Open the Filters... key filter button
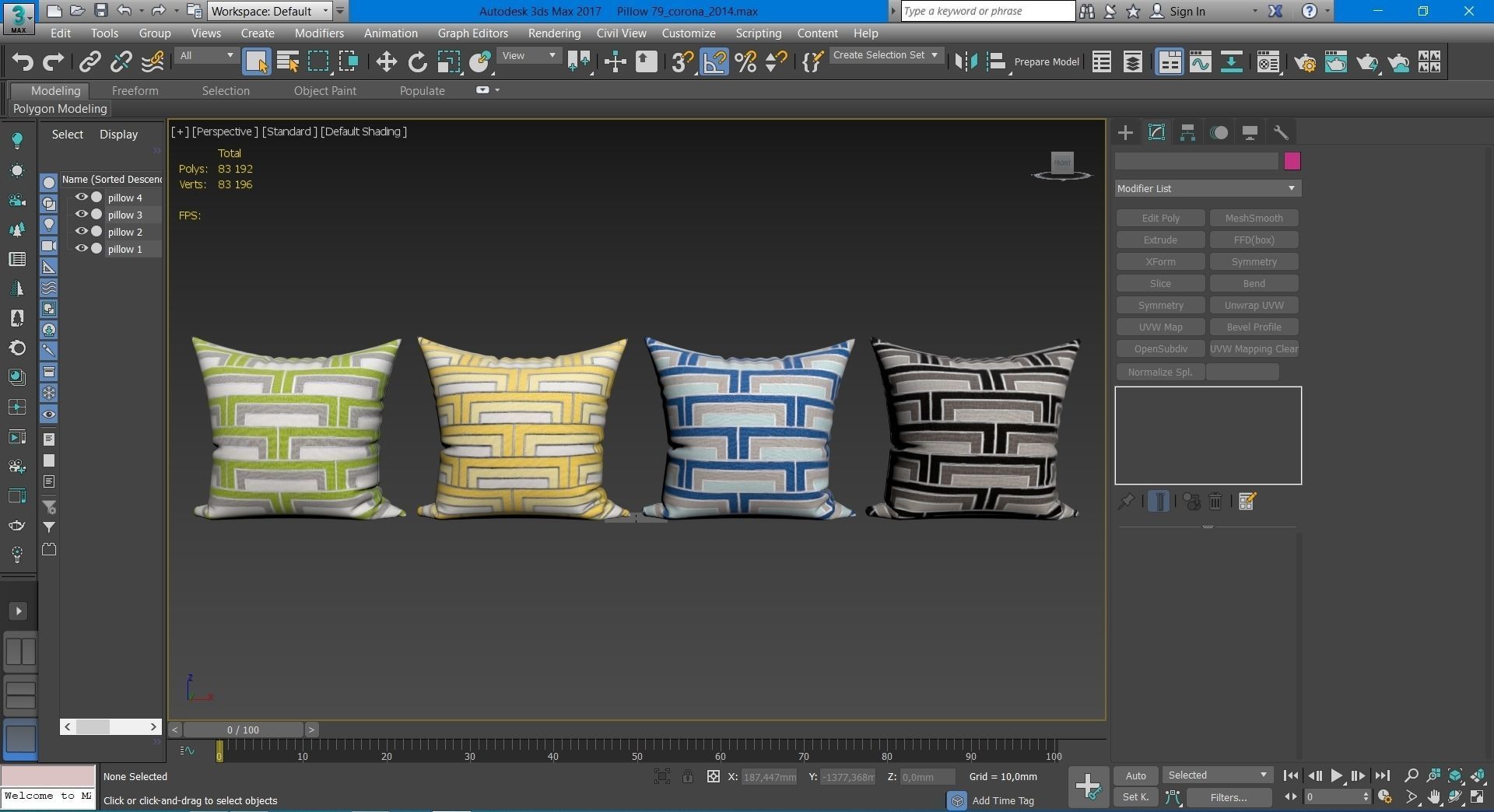This screenshot has height=812, width=1494. click(1228, 797)
